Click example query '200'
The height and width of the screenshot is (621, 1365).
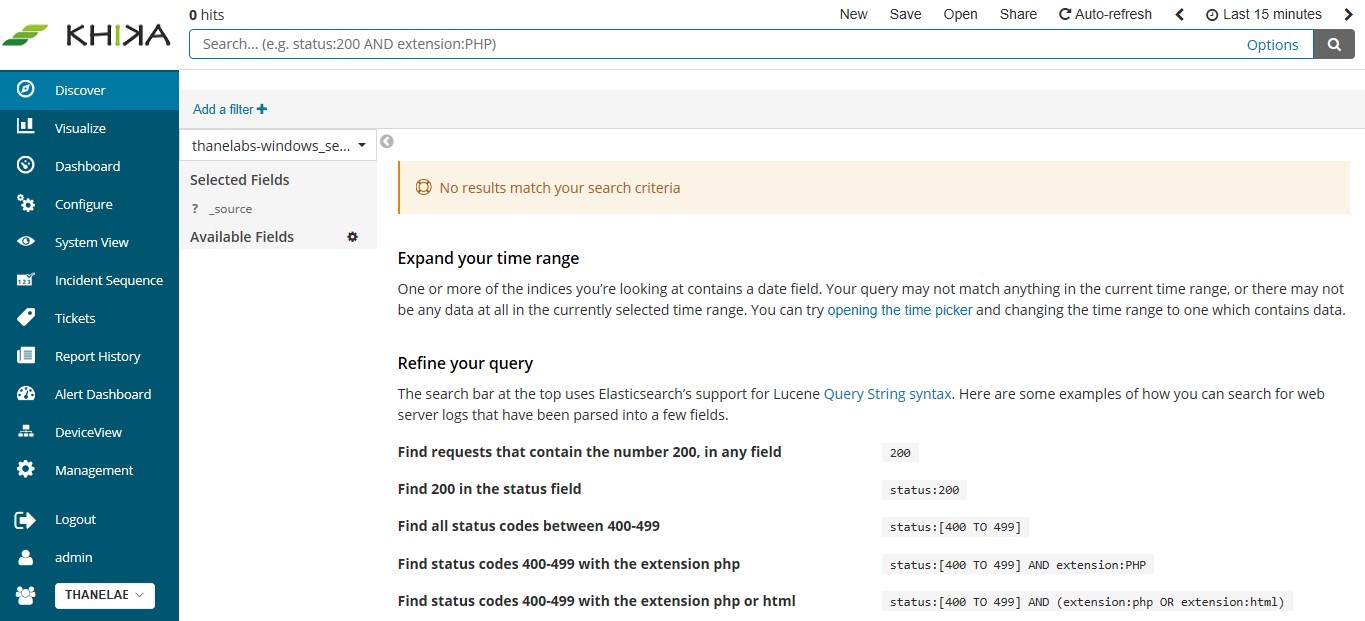(x=900, y=453)
